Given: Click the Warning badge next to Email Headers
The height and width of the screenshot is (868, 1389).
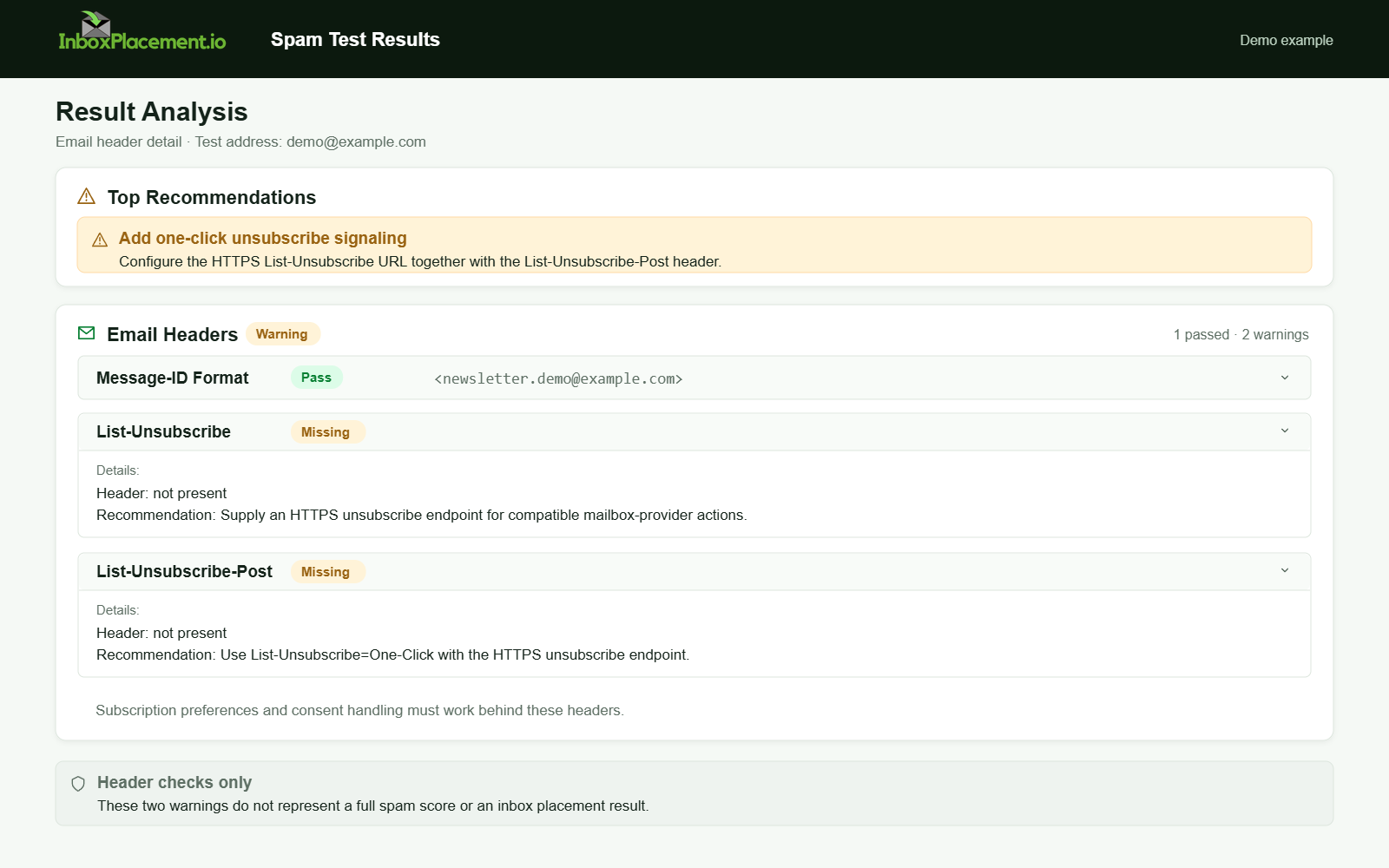Looking at the screenshot, I should (x=282, y=334).
